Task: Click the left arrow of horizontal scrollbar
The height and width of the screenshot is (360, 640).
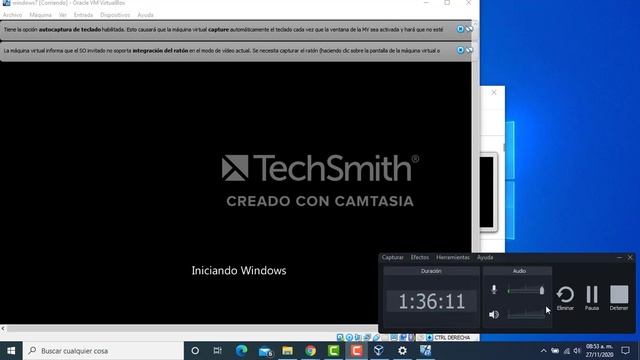Action: (3, 328)
